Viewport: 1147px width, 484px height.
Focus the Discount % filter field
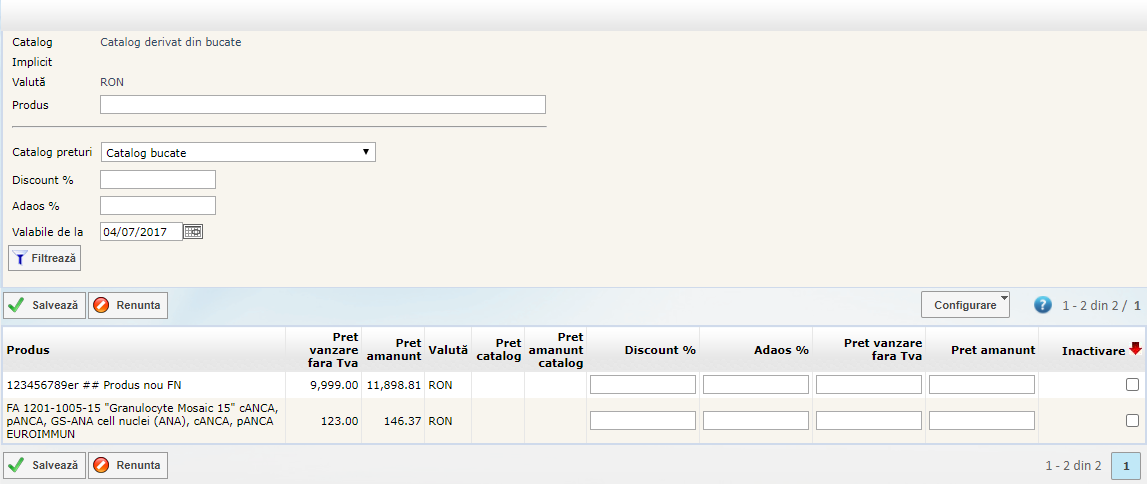158,180
